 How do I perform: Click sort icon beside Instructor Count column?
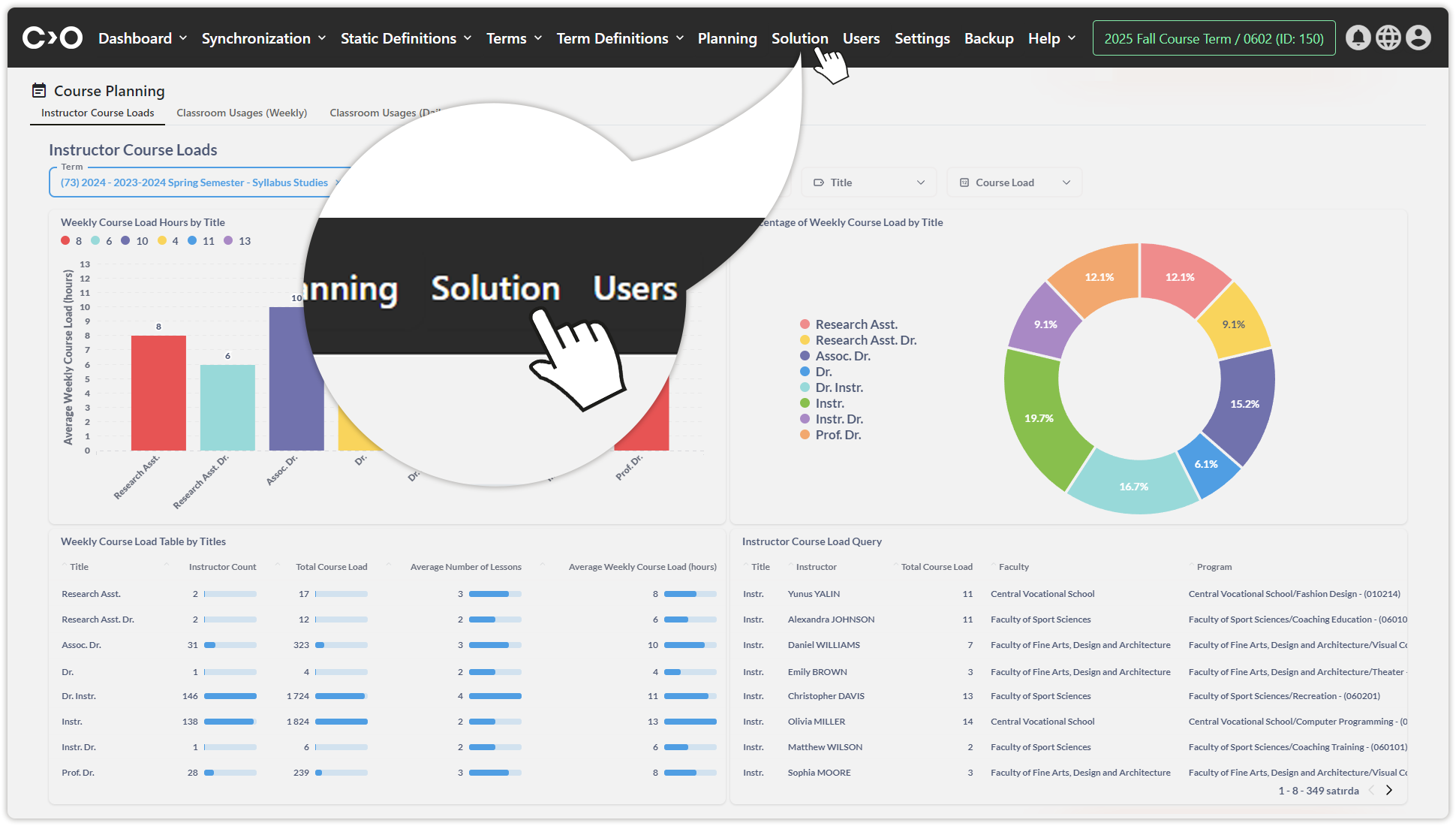pos(168,565)
